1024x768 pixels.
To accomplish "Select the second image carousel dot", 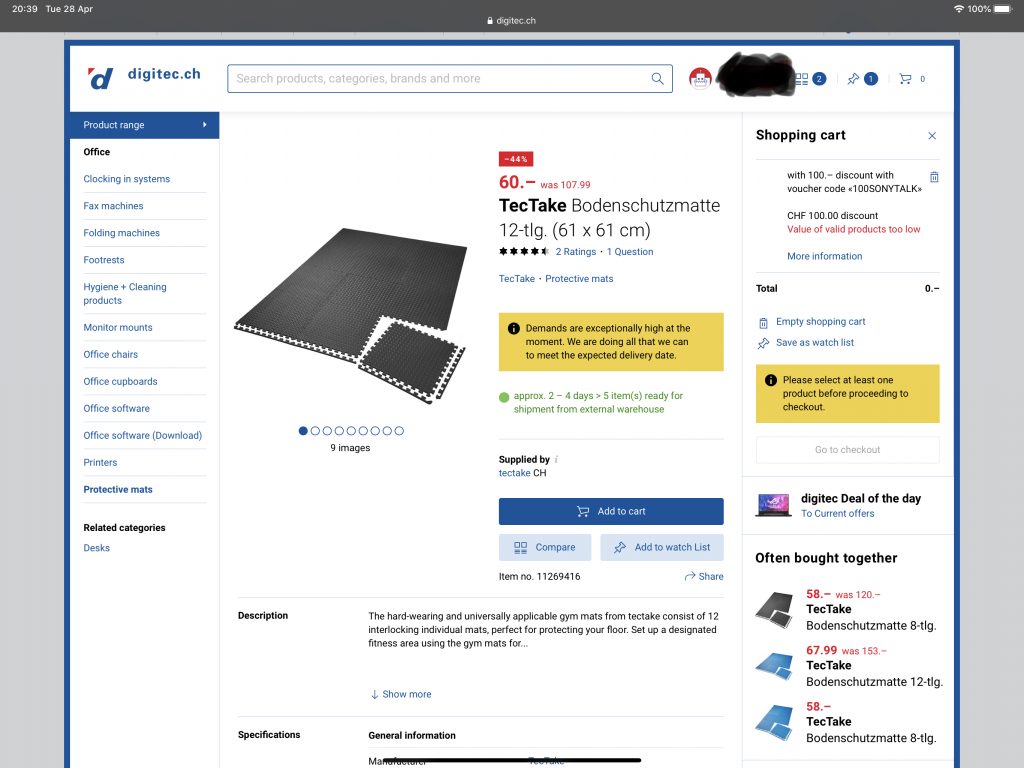I will coord(315,431).
